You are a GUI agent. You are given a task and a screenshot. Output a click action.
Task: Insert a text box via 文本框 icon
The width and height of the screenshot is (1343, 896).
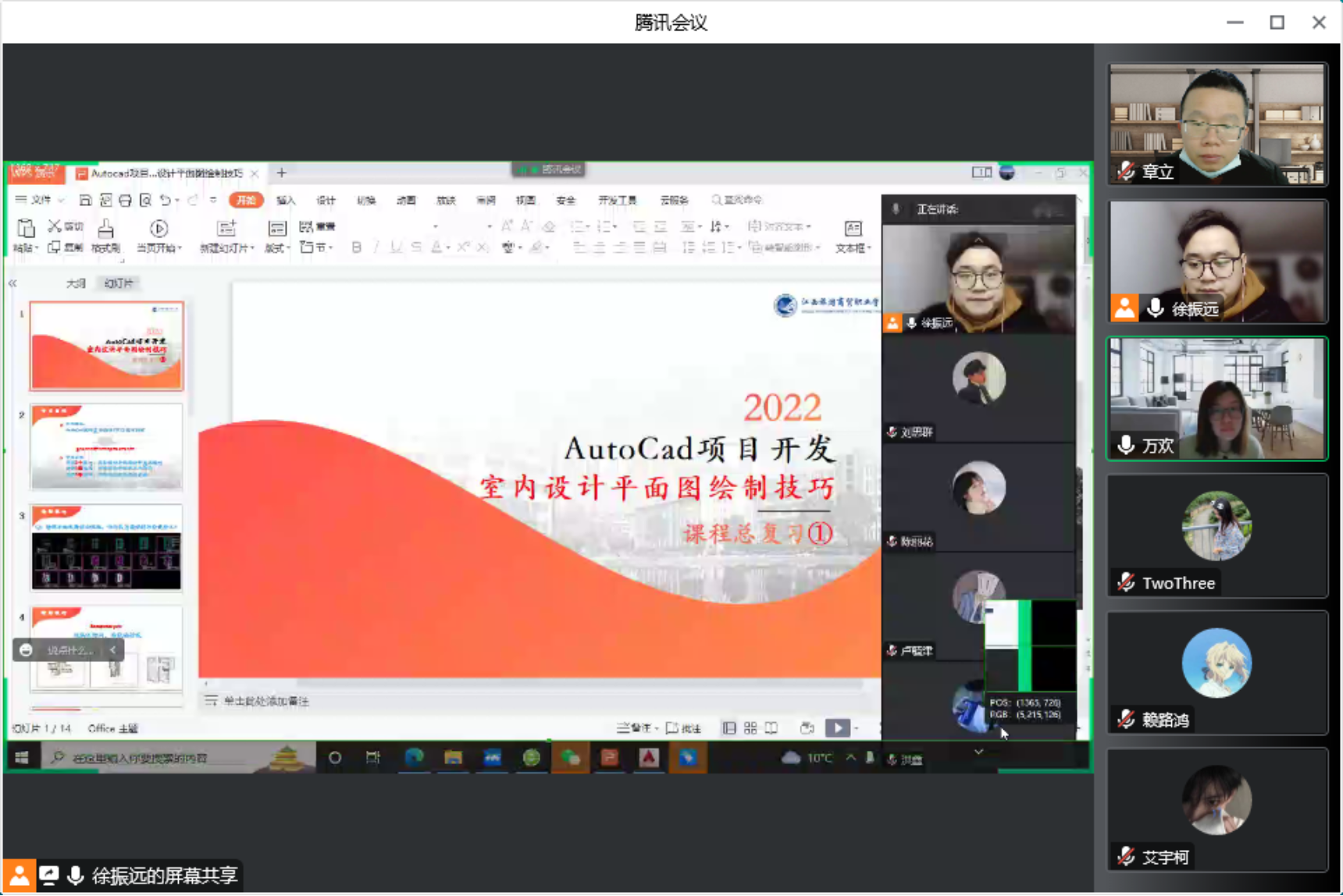(x=853, y=229)
